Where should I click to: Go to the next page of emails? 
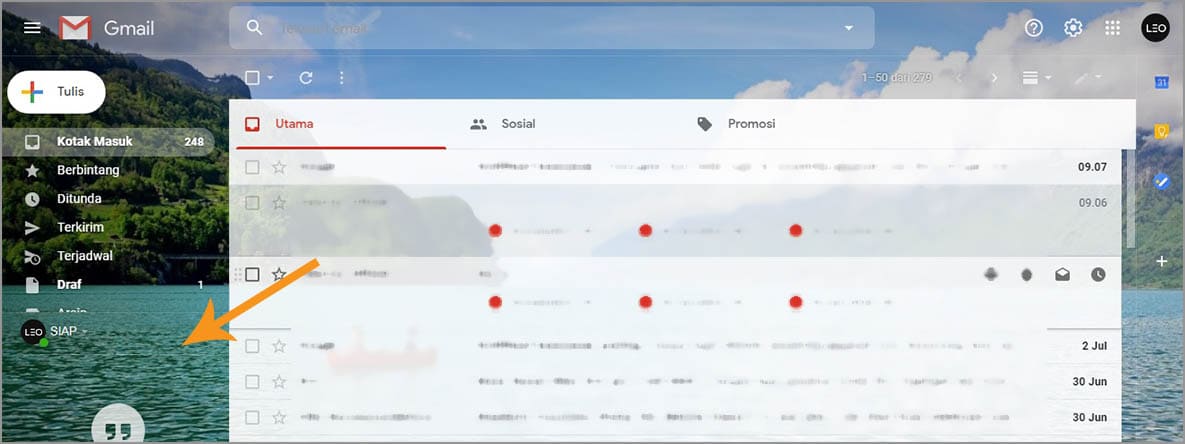[x=995, y=78]
